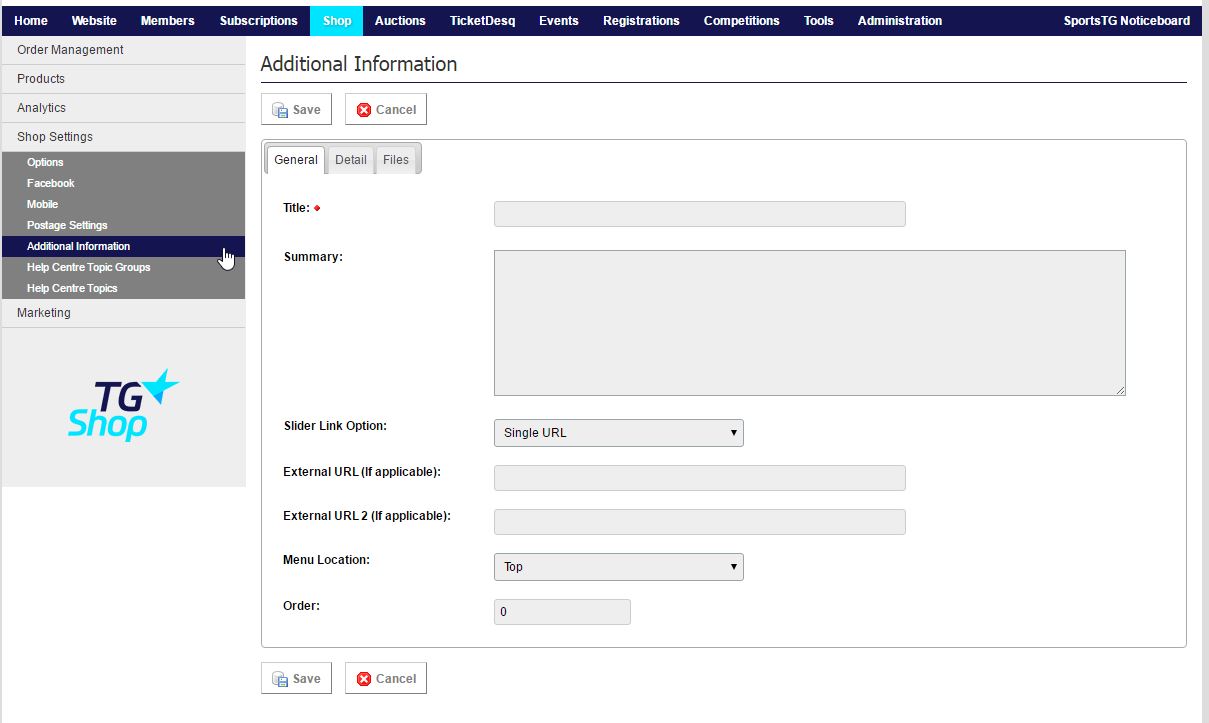Image resolution: width=1209 pixels, height=723 pixels.
Task: Open the Website menu
Action: [95, 20]
